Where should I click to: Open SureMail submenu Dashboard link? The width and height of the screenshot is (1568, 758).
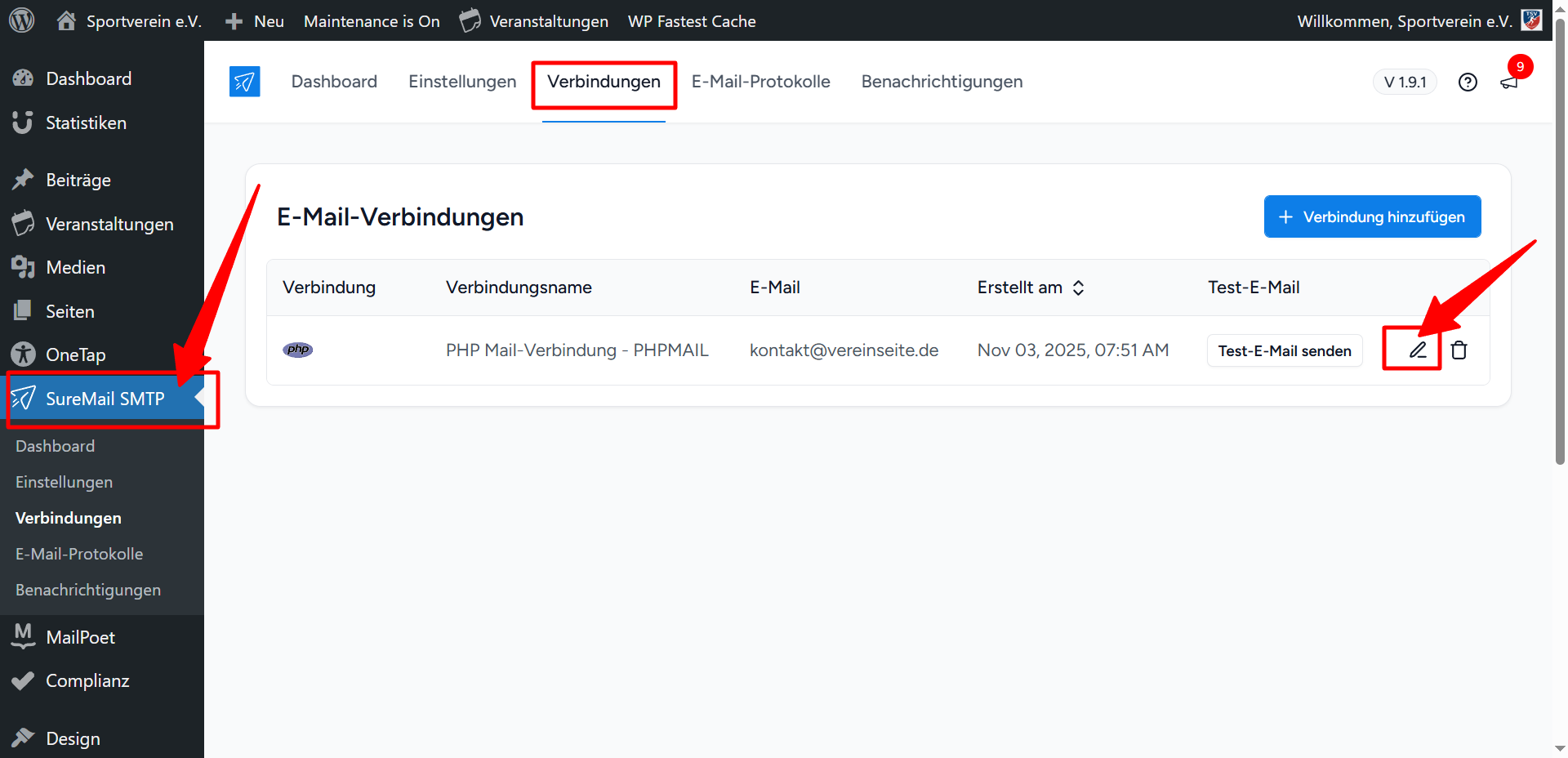pyautogui.click(x=55, y=446)
